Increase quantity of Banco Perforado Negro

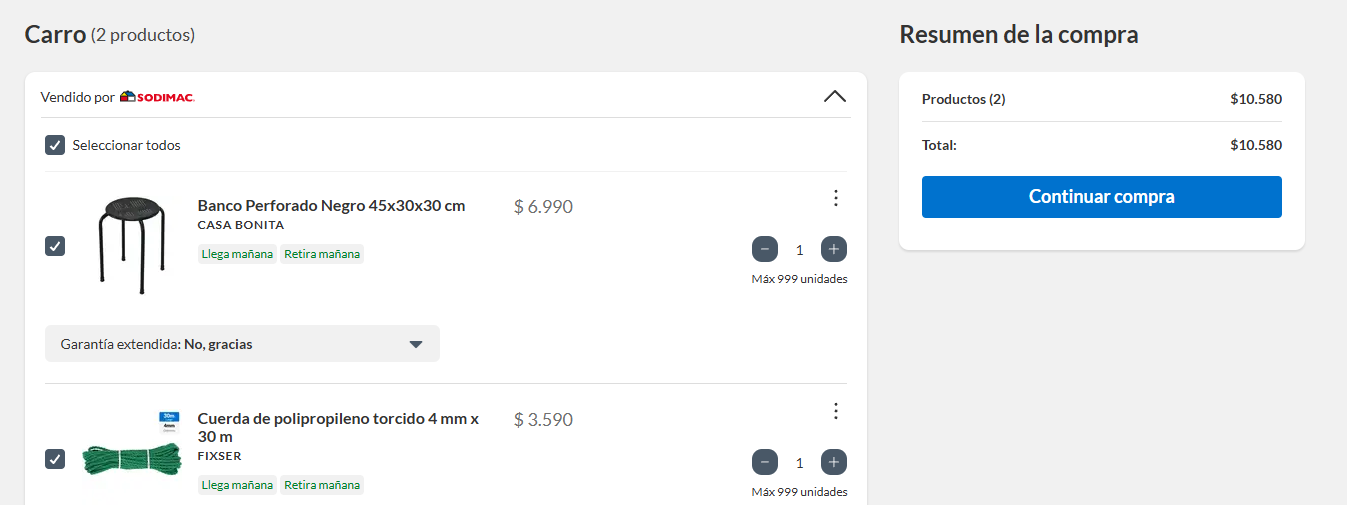[834, 249]
